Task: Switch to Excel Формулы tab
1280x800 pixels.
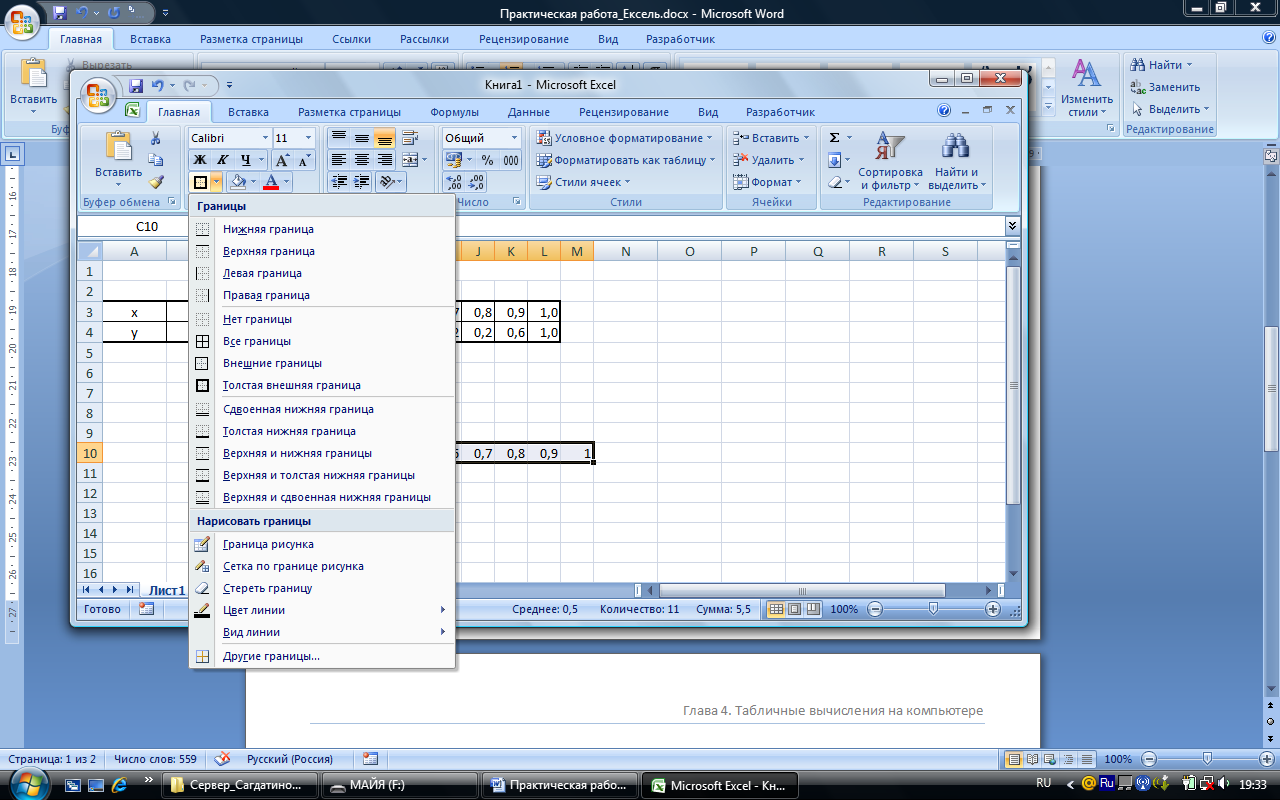Action: coord(454,112)
